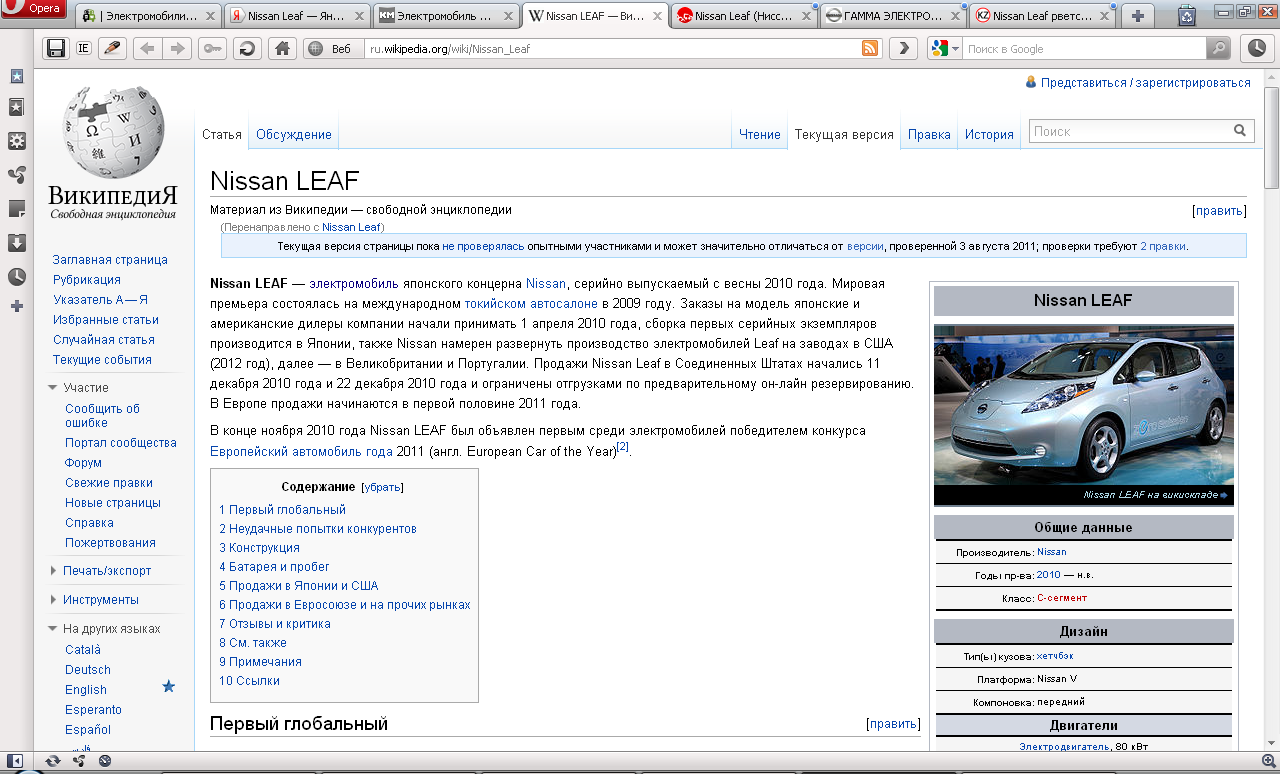Close the 'Электромобили…' first tab
The width and height of the screenshot is (1280, 774).
pyautogui.click(x=211, y=16)
